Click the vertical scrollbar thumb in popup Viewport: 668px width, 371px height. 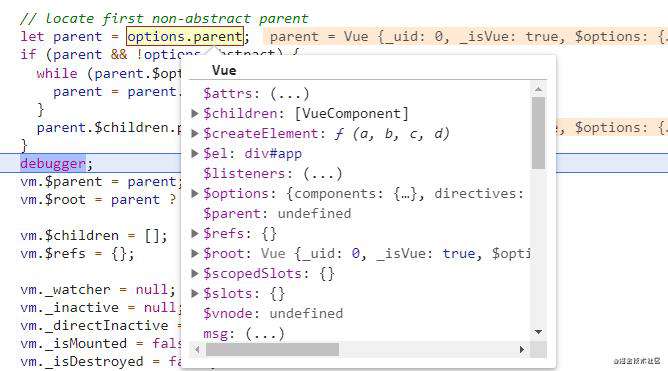(x=538, y=133)
